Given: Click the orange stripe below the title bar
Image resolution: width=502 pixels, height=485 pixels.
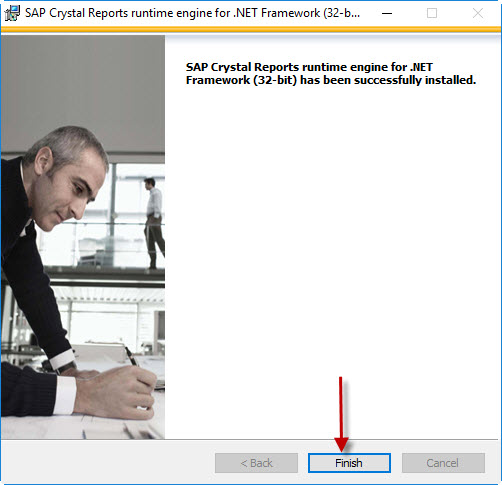Looking at the screenshot, I should click(251, 30).
